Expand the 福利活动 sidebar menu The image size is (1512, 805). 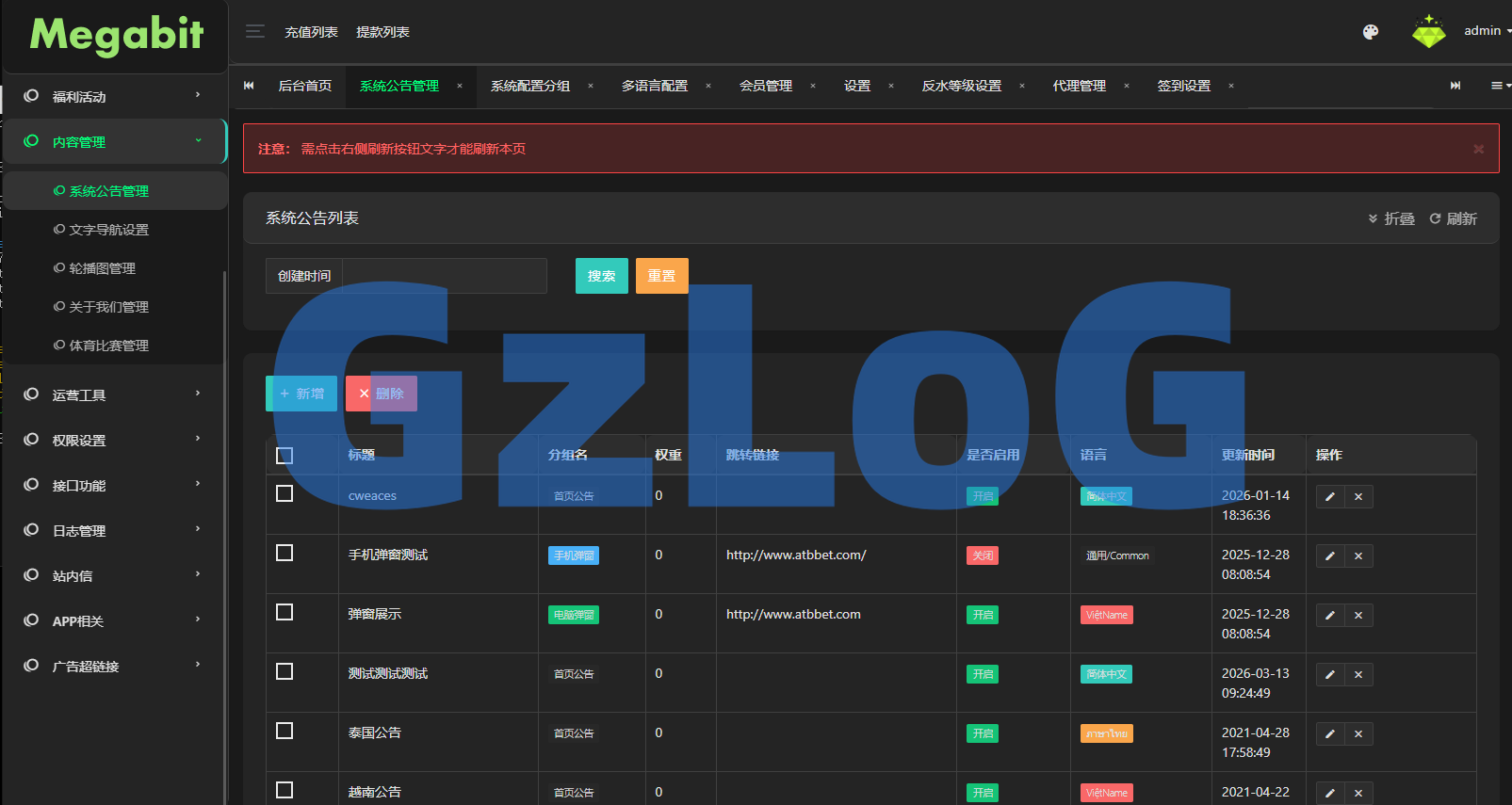tap(113, 96)
